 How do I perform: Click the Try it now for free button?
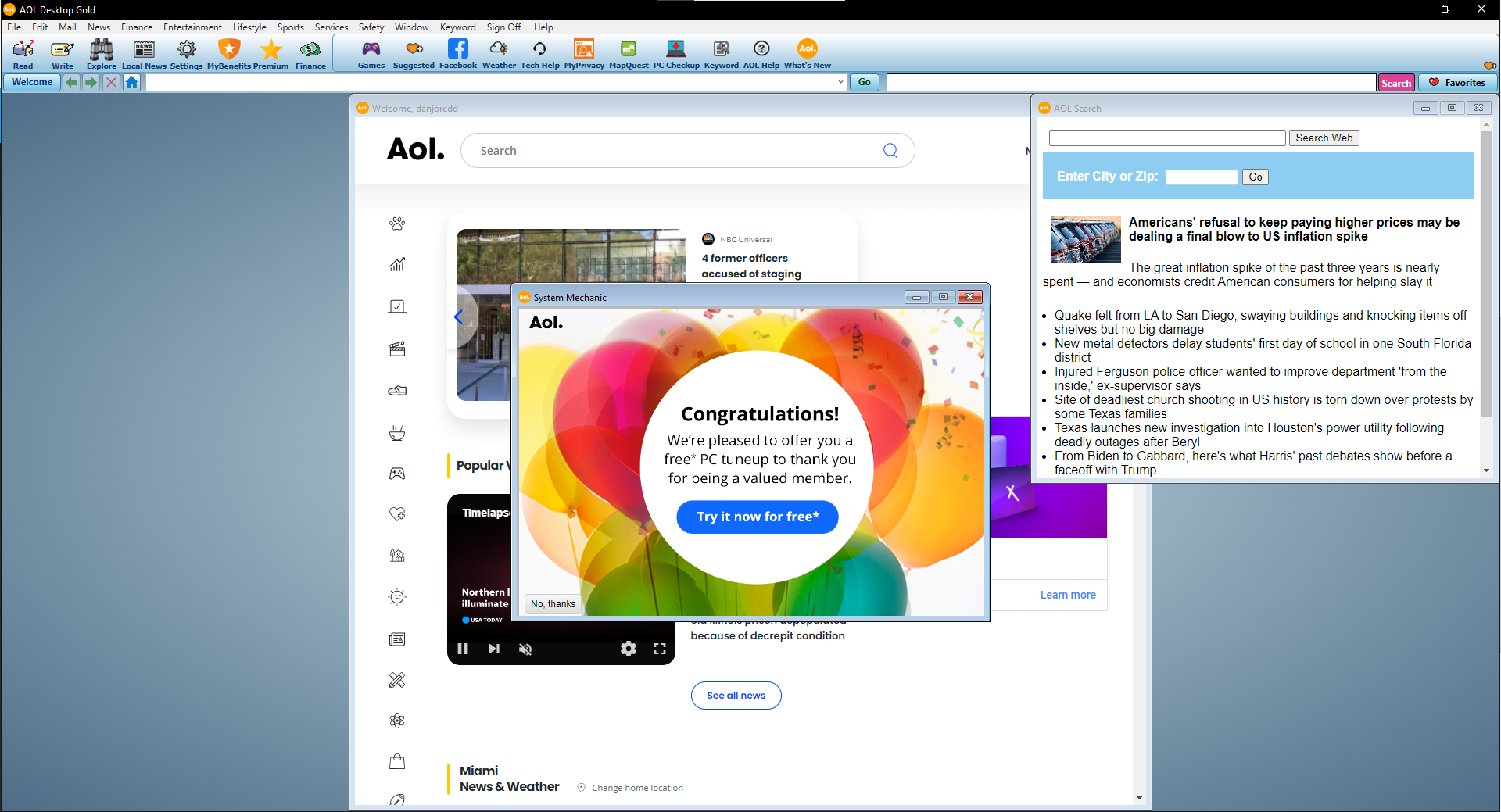(757, 517)
